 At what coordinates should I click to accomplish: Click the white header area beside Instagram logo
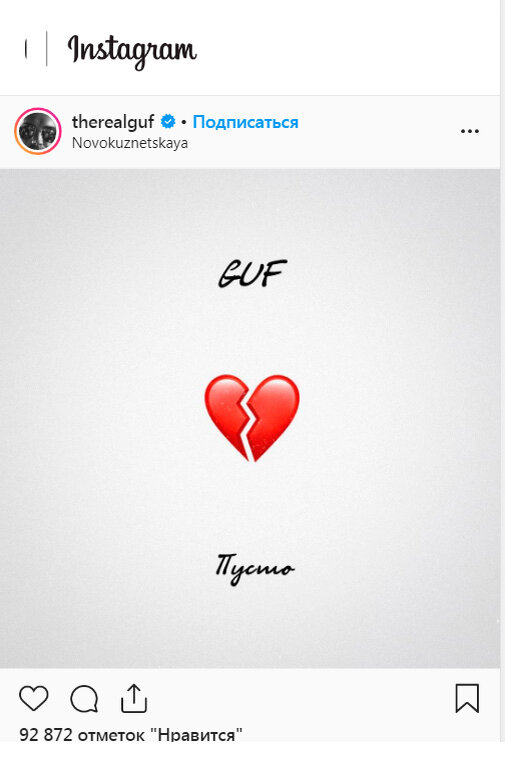tap(348, 48)
